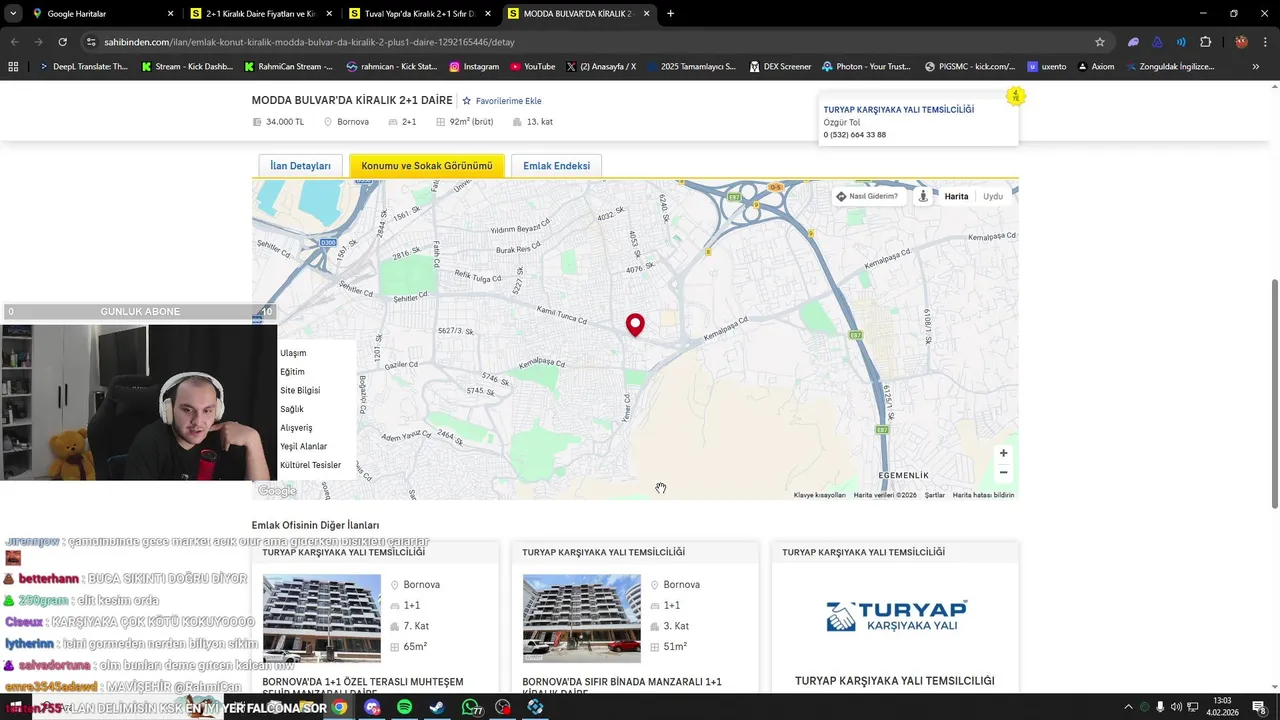1280x720 pixels.
Task: Open the Sıfır Binada Manzaralı listing title
Action: pos(622,687)
